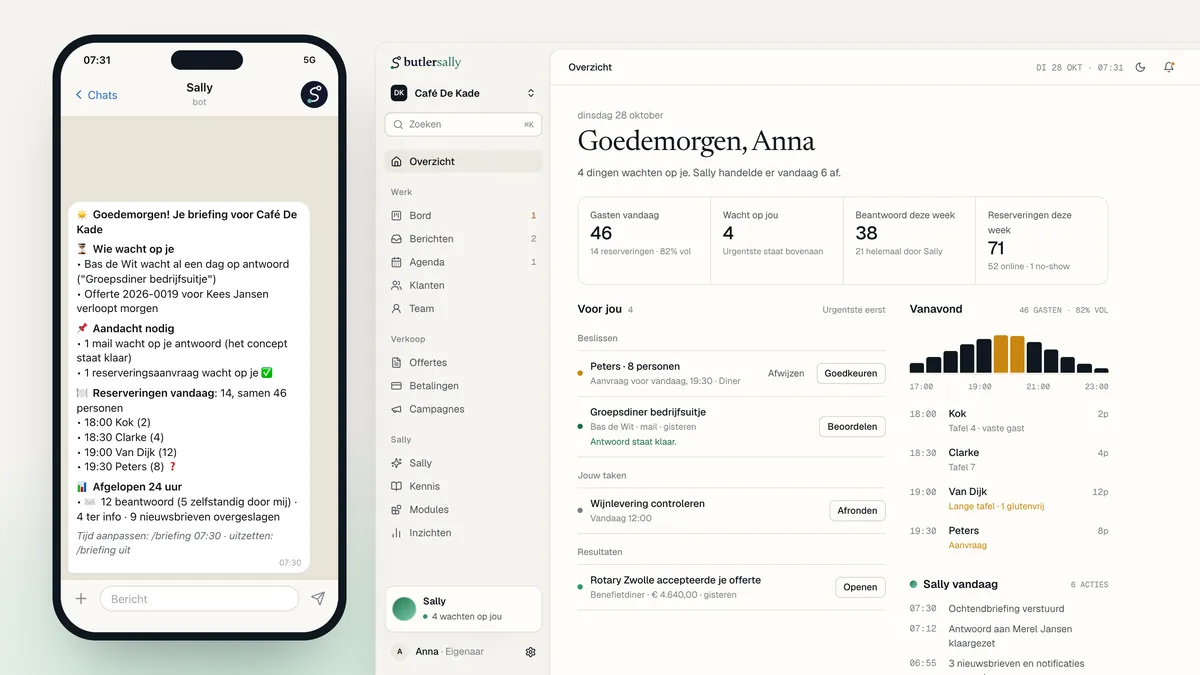Open Betalingen under Verkoop
The image size is (1200, 675).
tap(463, 386)
